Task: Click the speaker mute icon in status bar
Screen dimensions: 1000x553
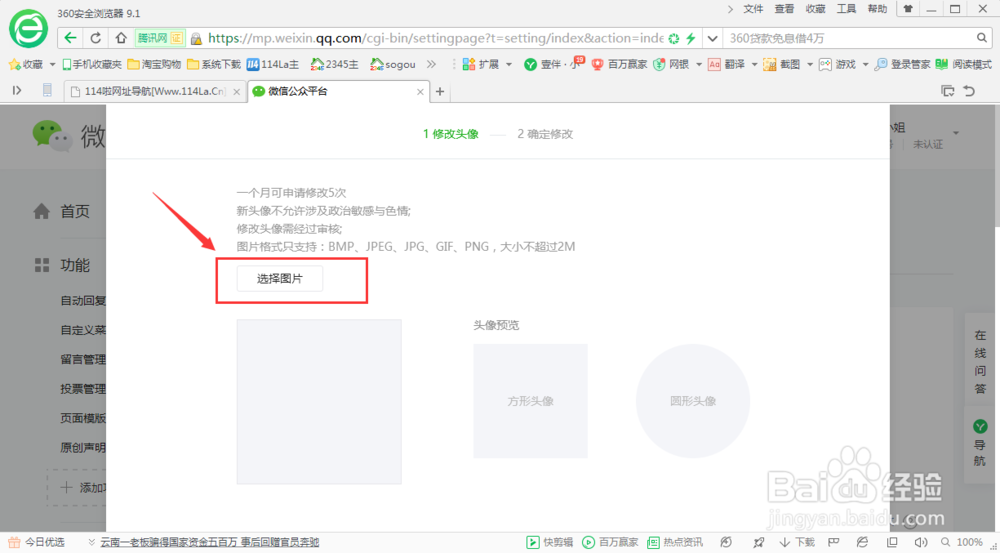Action: [921, 542]
